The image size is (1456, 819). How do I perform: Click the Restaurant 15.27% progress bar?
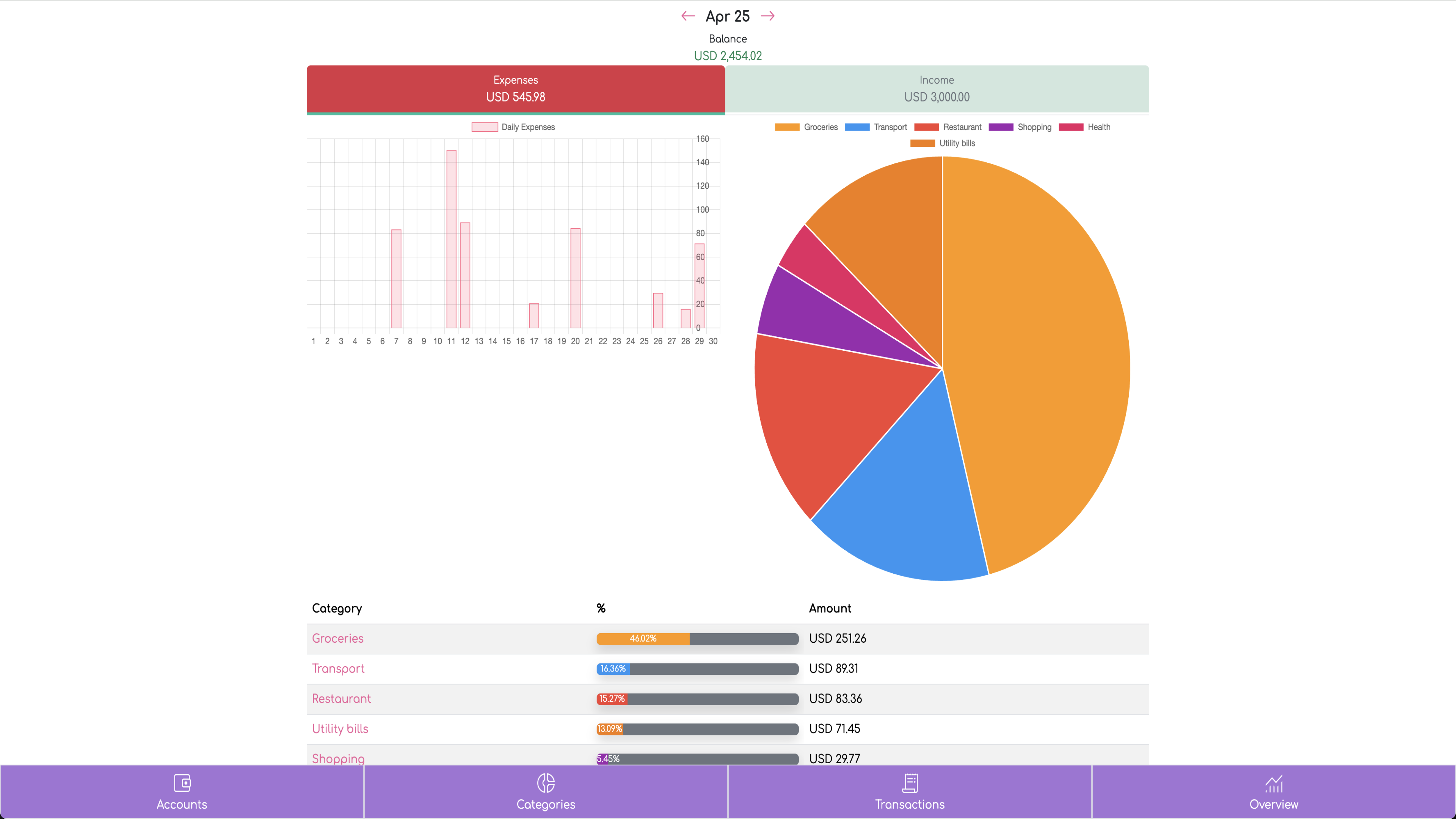698,698
